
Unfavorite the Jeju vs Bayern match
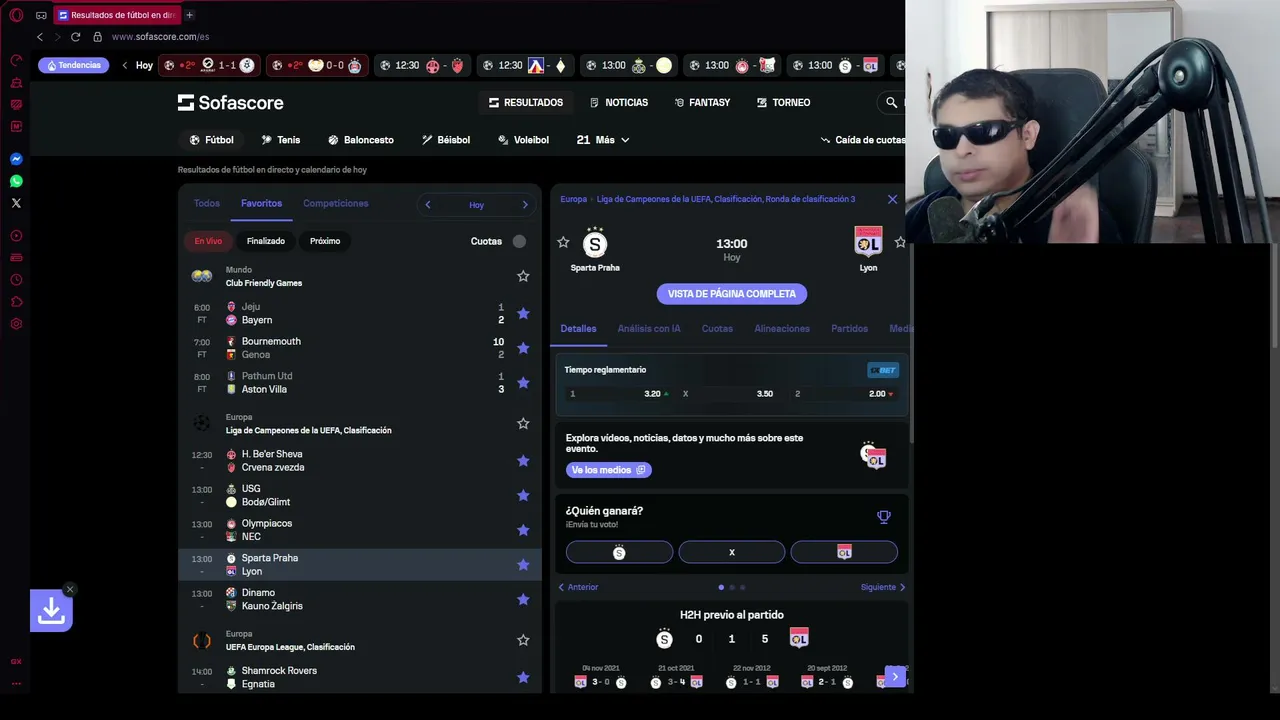(x=523, y=313)
